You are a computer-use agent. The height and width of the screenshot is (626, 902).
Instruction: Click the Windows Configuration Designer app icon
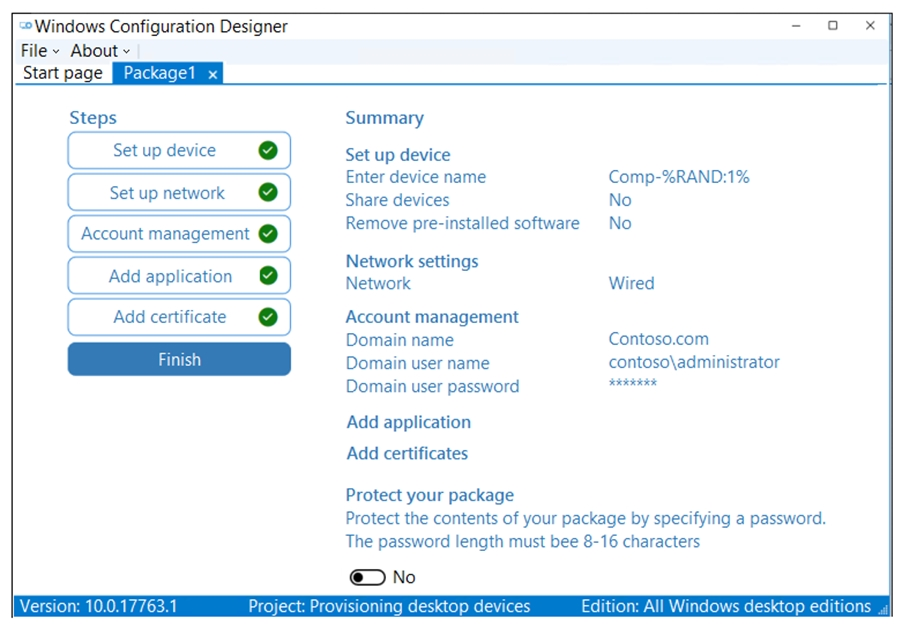click(x=26, y=26)
